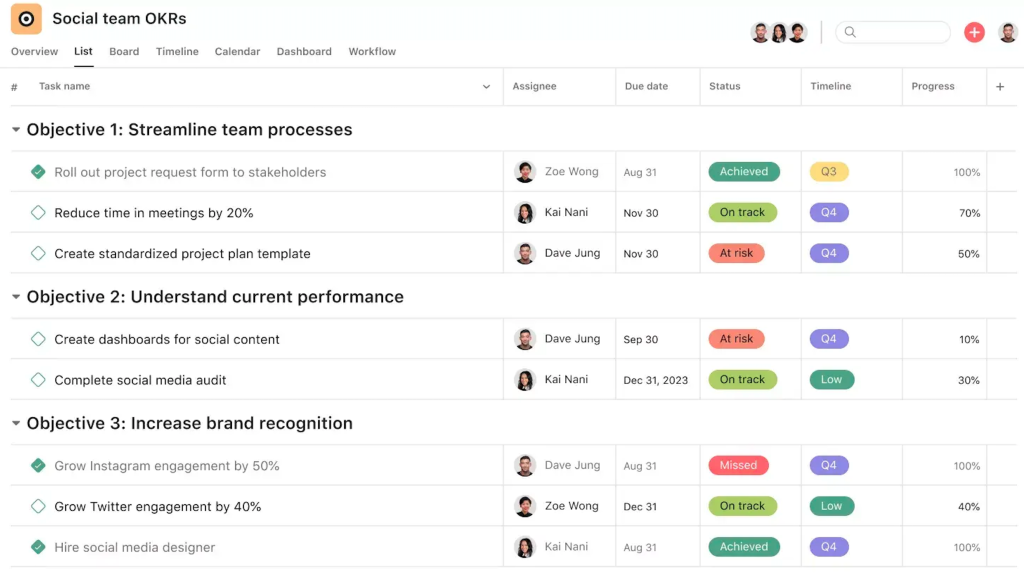
Task: Uncheck Roll out project request form task
Action: [38, 172]
